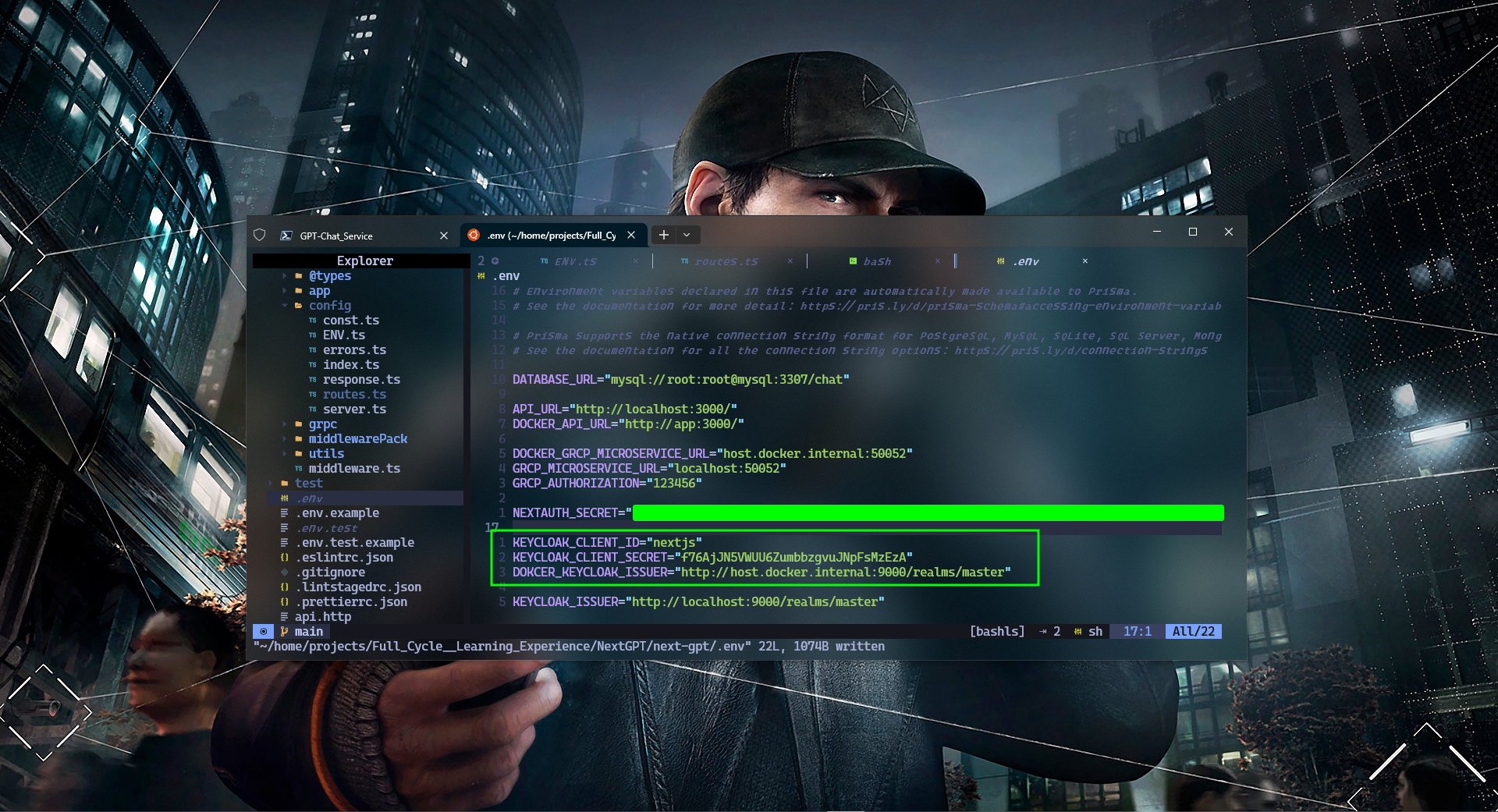This screenshot has width=1498, height=812.
Task: Click the 17:1 cursor position indicator
Action: click(1137, 632)
